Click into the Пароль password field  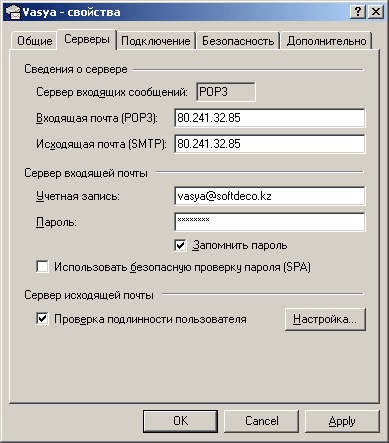[x=270, y=222]
